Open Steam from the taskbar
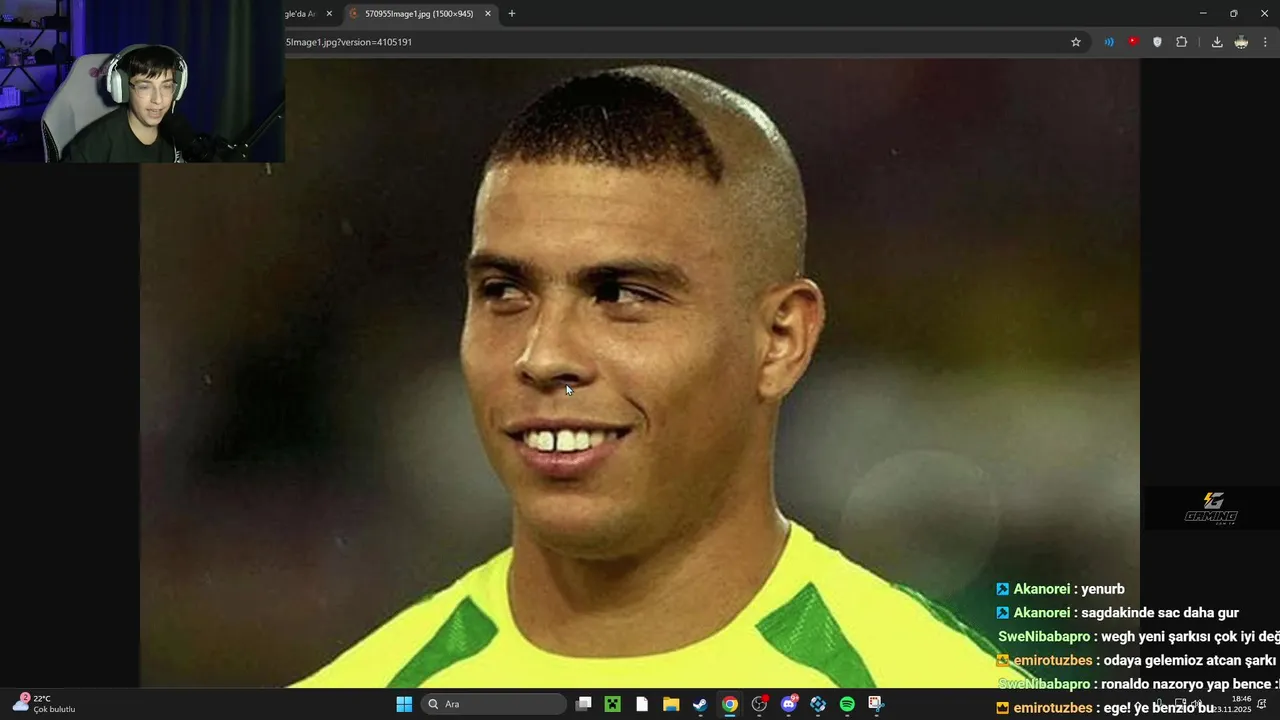Screen dimensions: 1280x720 pos(700,704)
